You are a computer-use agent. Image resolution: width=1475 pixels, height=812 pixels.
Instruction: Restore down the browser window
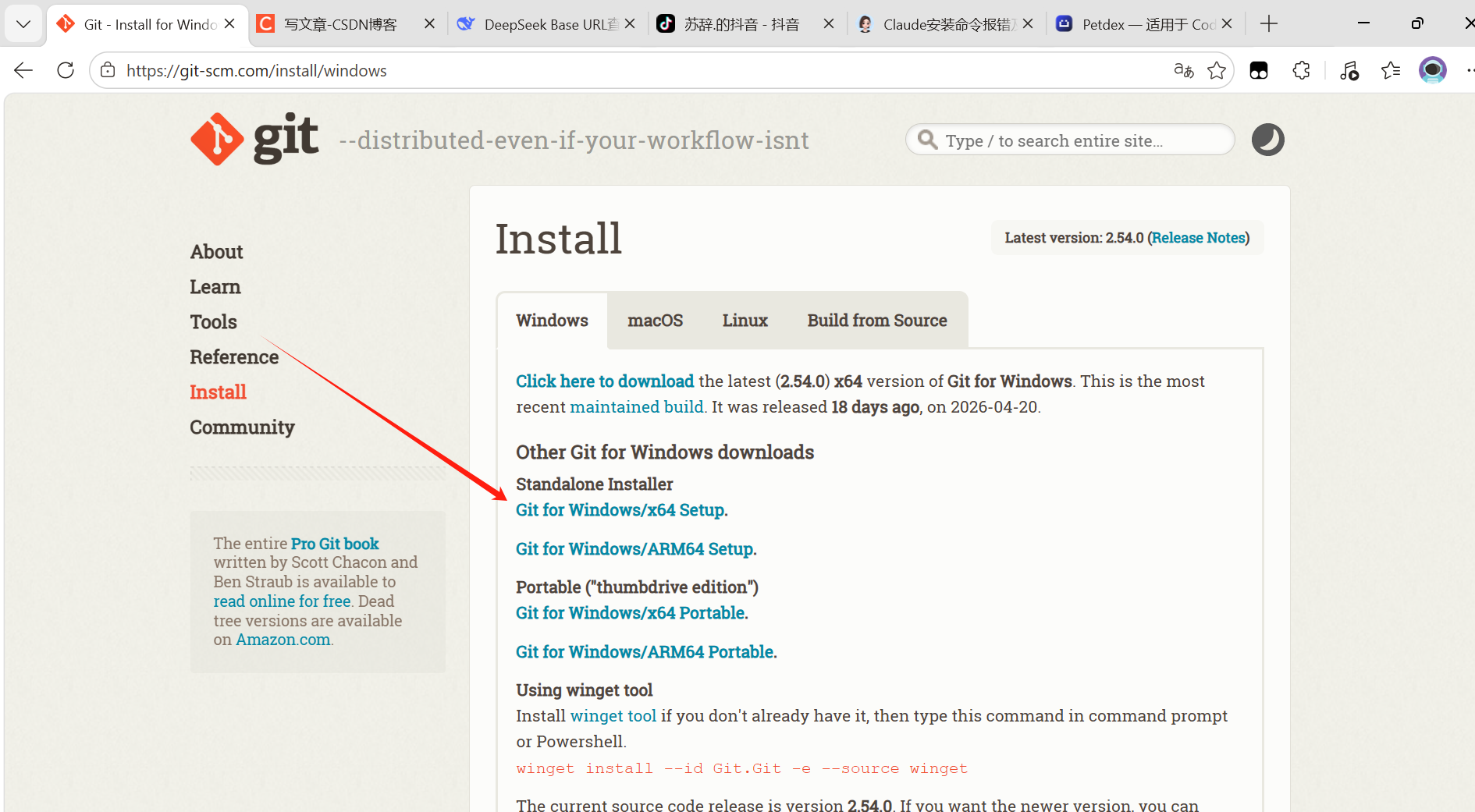[1417, 23]
